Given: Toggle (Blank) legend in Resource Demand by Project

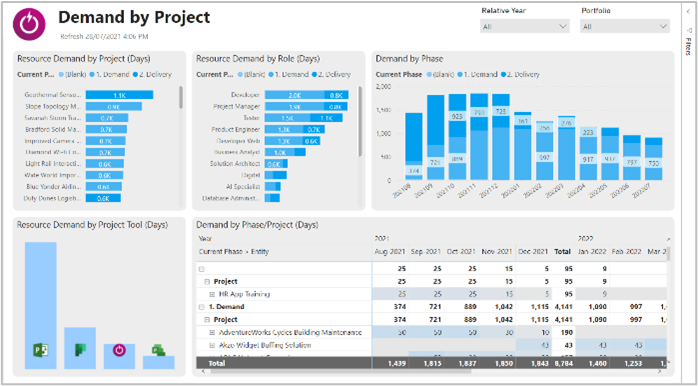Looking at the screenshot, I should (73, 75).
